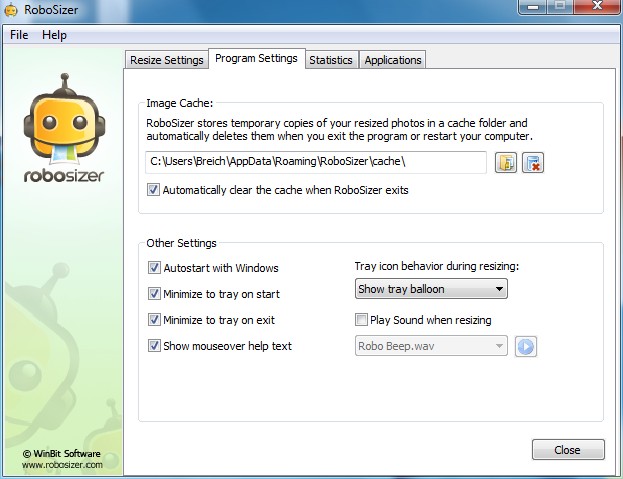Switch to the Statistics tab
The height and width of the screenshot is (479, 623).
click(x=331, y=60)
